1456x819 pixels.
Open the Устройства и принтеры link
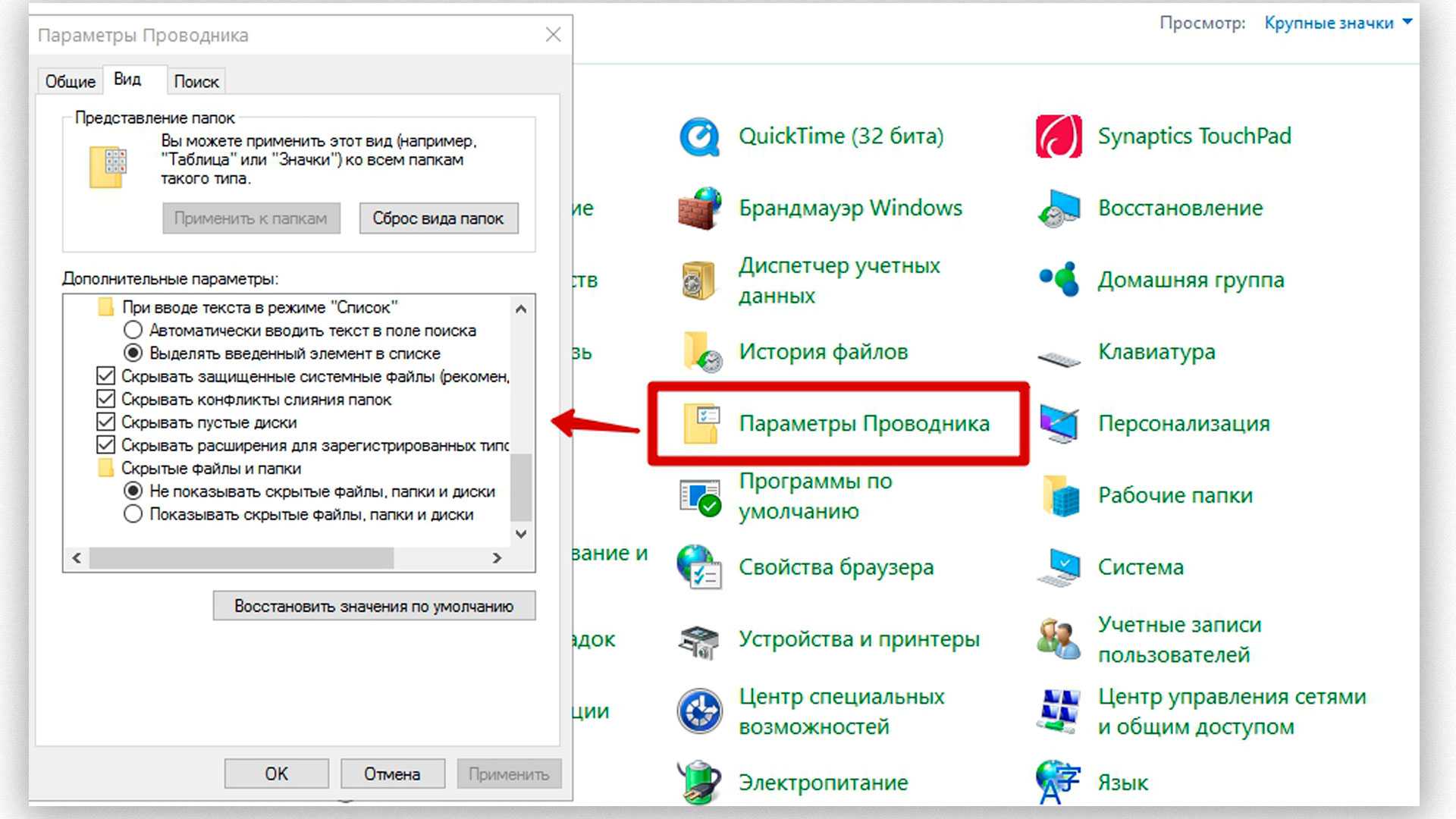pyautogui.click(x=859, y=639)
